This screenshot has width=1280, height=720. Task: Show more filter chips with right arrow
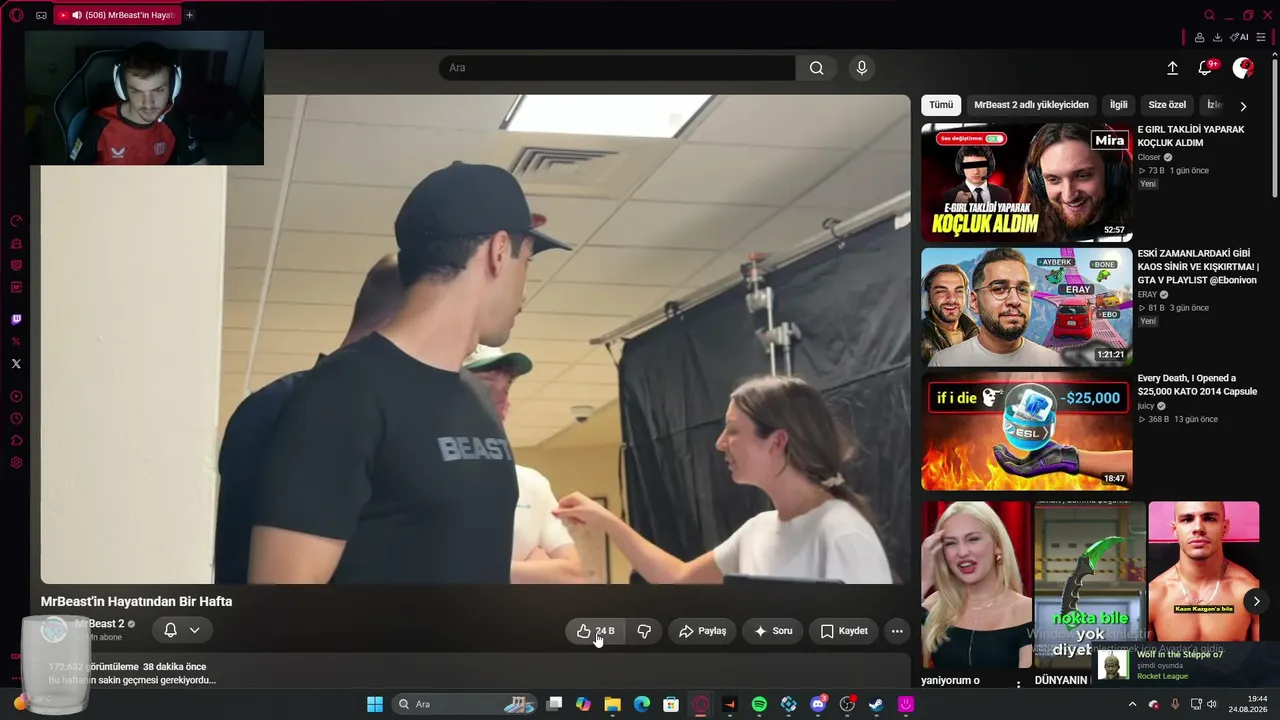pyautogui.click(x=1243, y=106)
